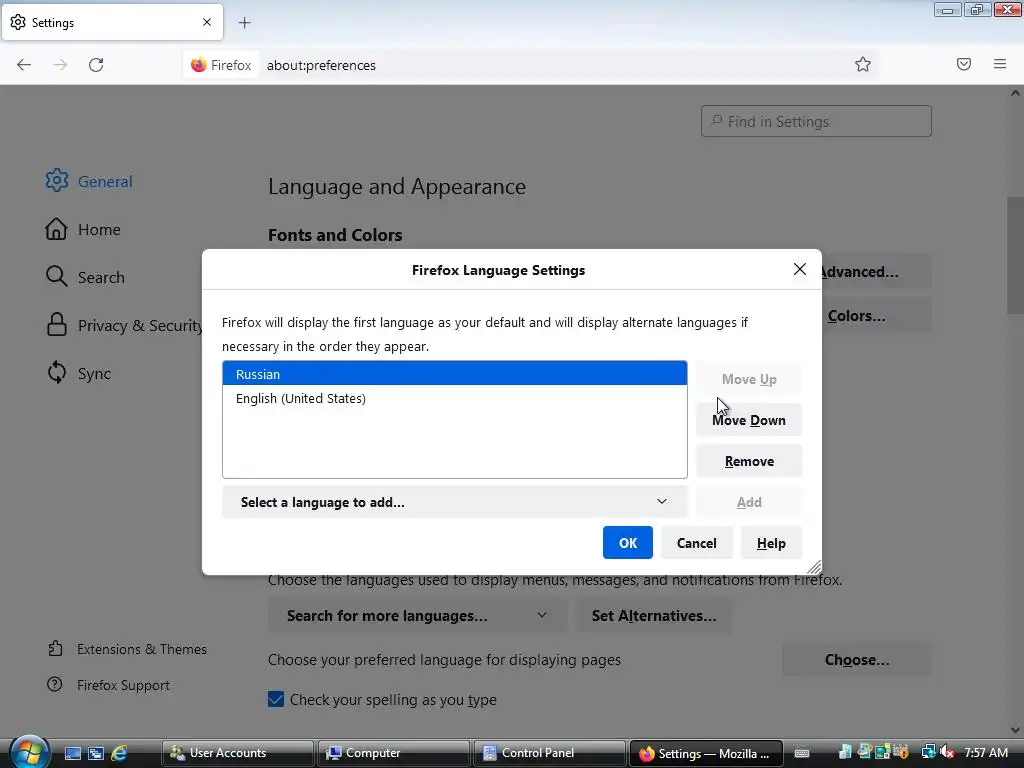Select English (United States) in the list
The image size is (1024, 768).
point(455,398)
